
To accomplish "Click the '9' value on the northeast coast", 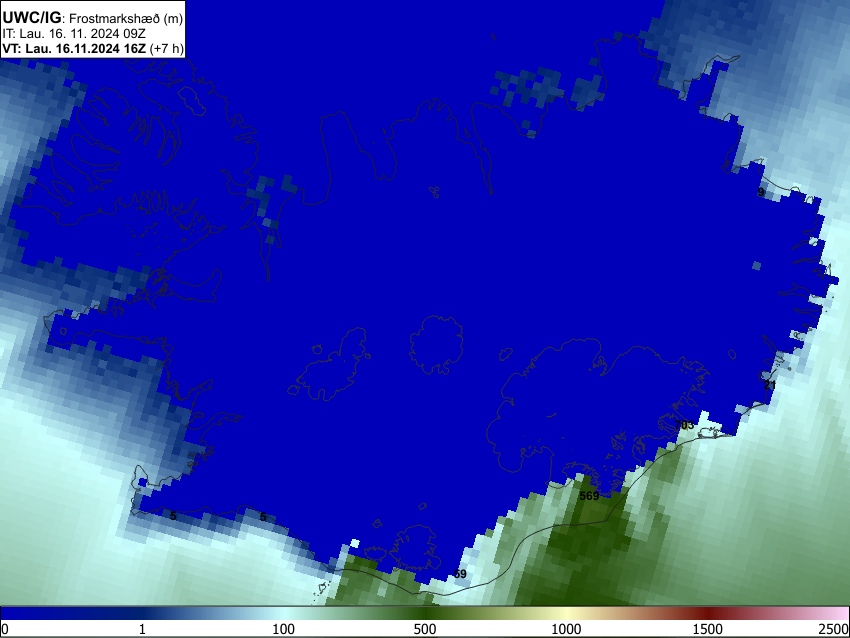I will [761, 192].
